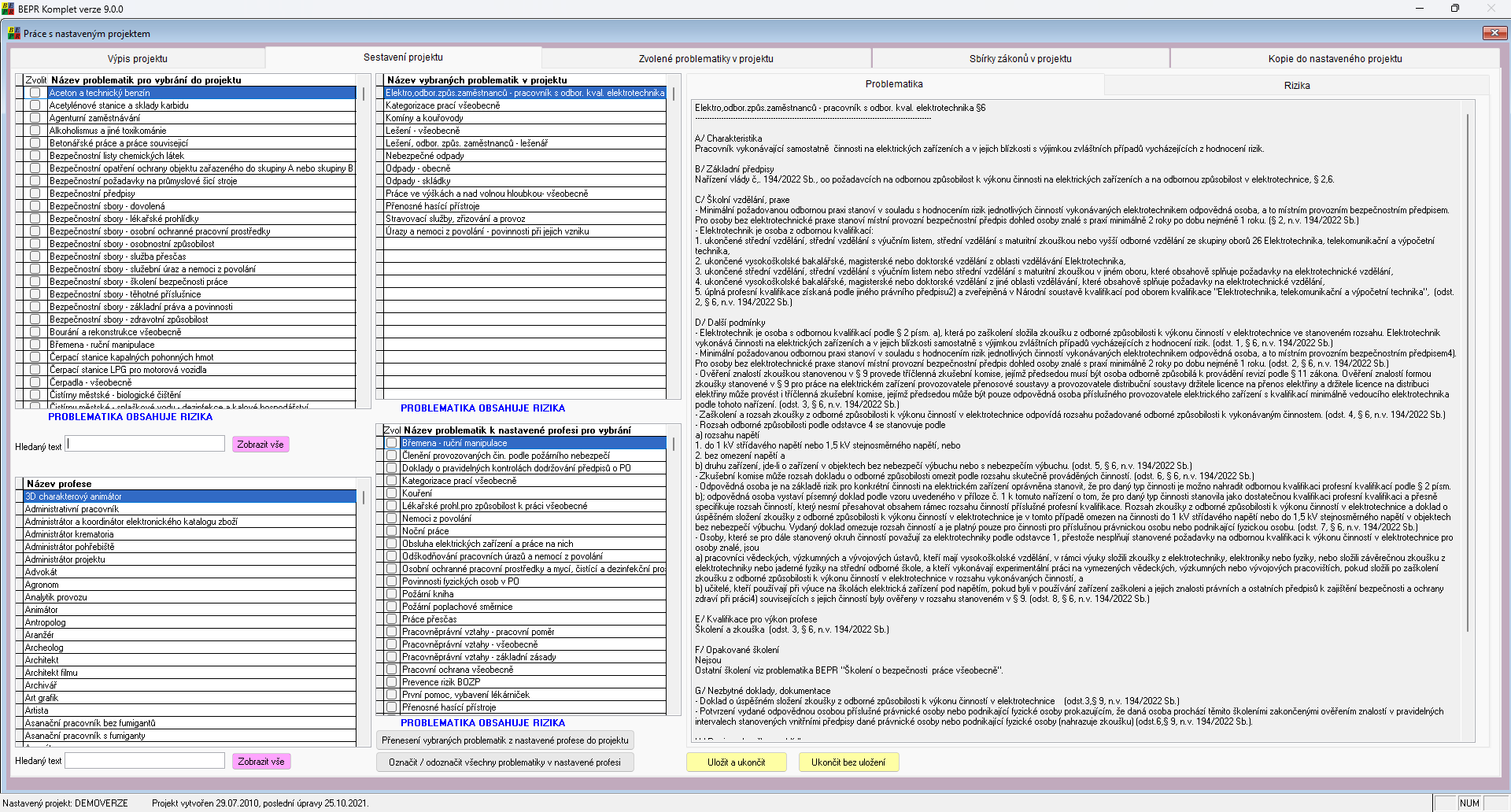Click the BEPR Komplet app icon in title bar

(8, 9)
